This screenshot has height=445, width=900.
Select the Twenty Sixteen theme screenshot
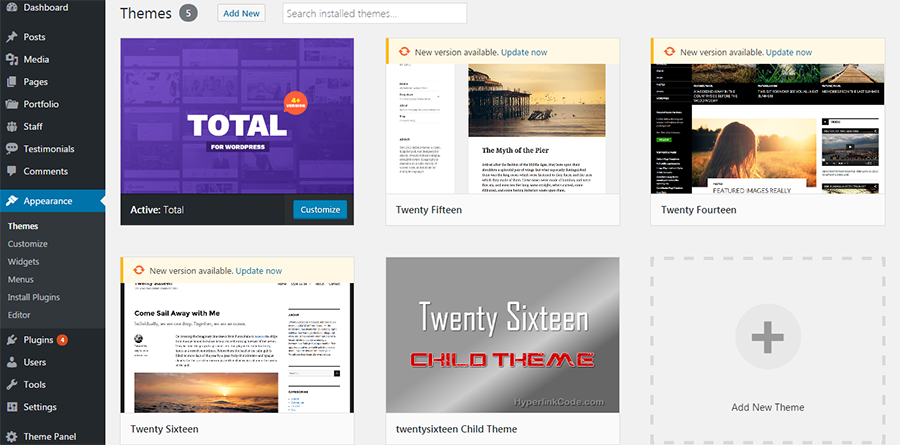(x=237, y=347)
